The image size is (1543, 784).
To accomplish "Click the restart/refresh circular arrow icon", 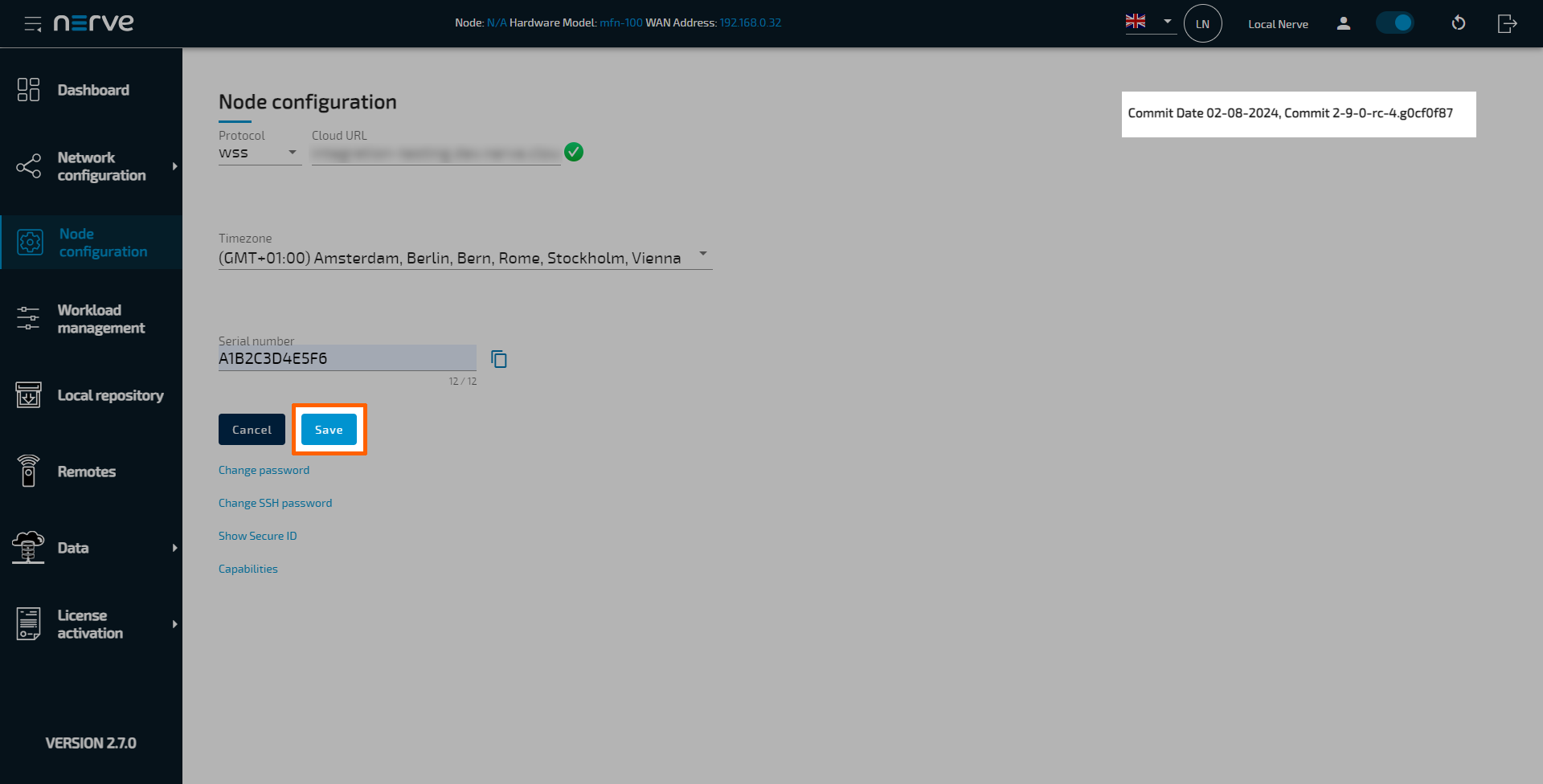I will tap(1459, 23).
